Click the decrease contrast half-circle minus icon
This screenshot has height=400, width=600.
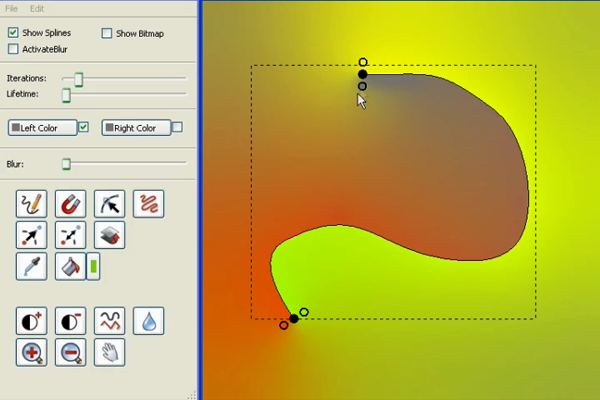[x=70, y=321]
